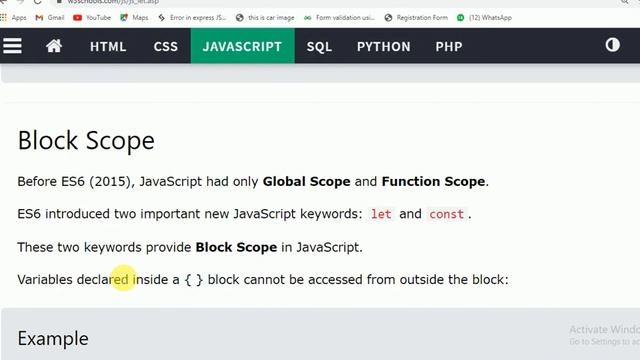Click the 'Block Scope' heading
Image resolution: width=640 pixels, height=360 pixels.
tap(86, 140)
